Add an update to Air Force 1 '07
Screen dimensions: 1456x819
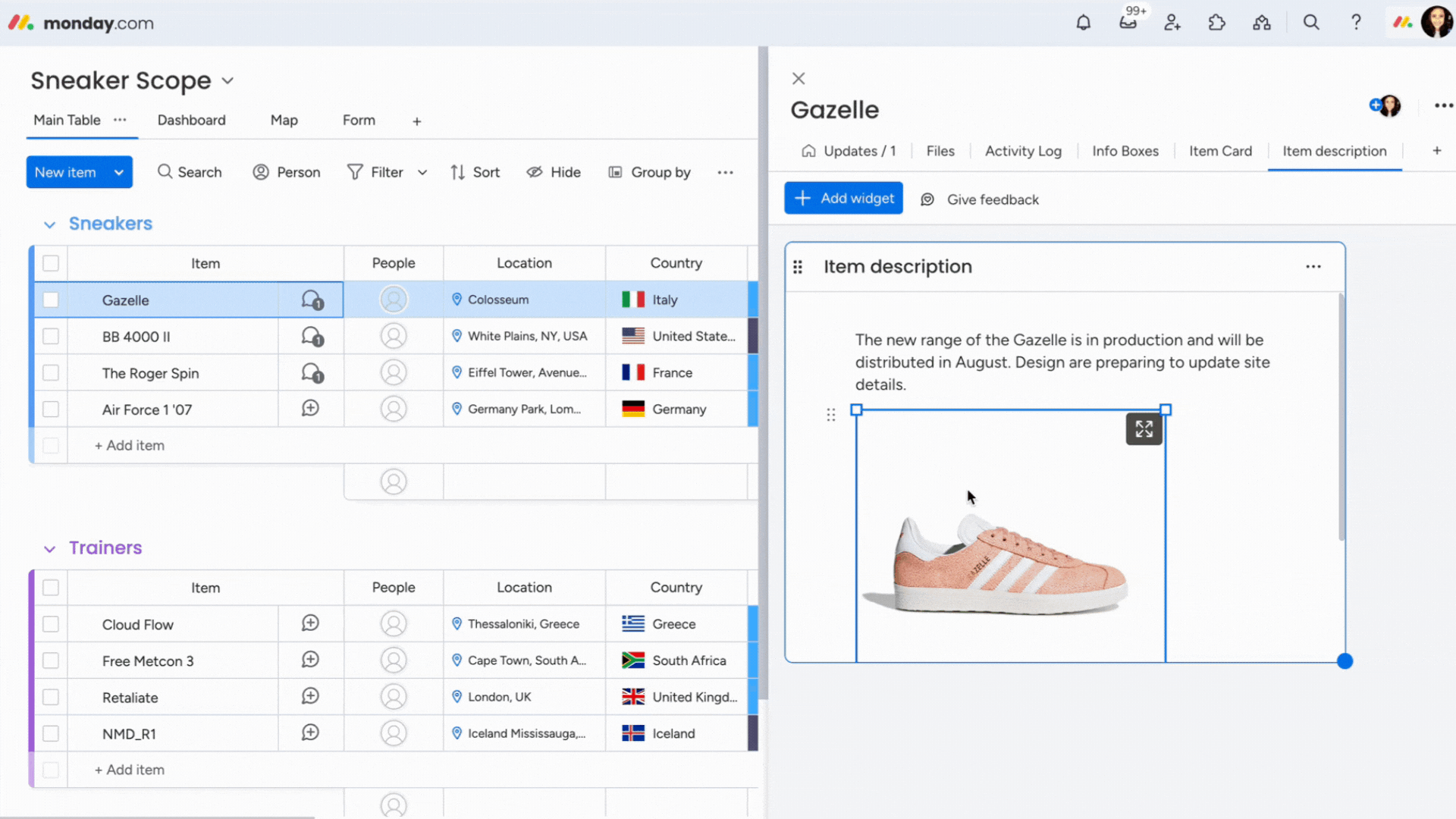(x=310, y=409)
